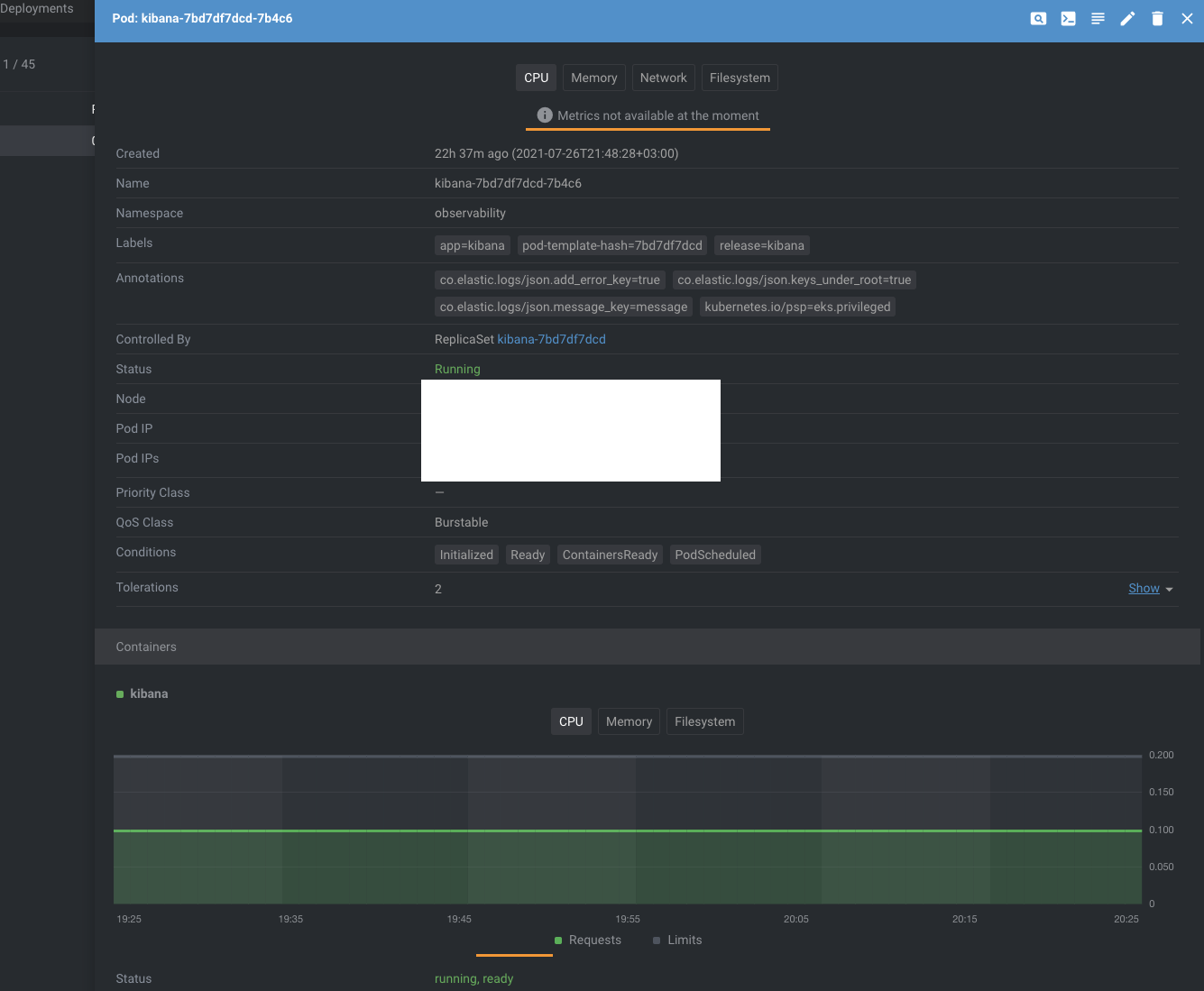The image size is (1204, 991).
Task: Click the info icon on the metrics notice
Action: click(544, 115)
